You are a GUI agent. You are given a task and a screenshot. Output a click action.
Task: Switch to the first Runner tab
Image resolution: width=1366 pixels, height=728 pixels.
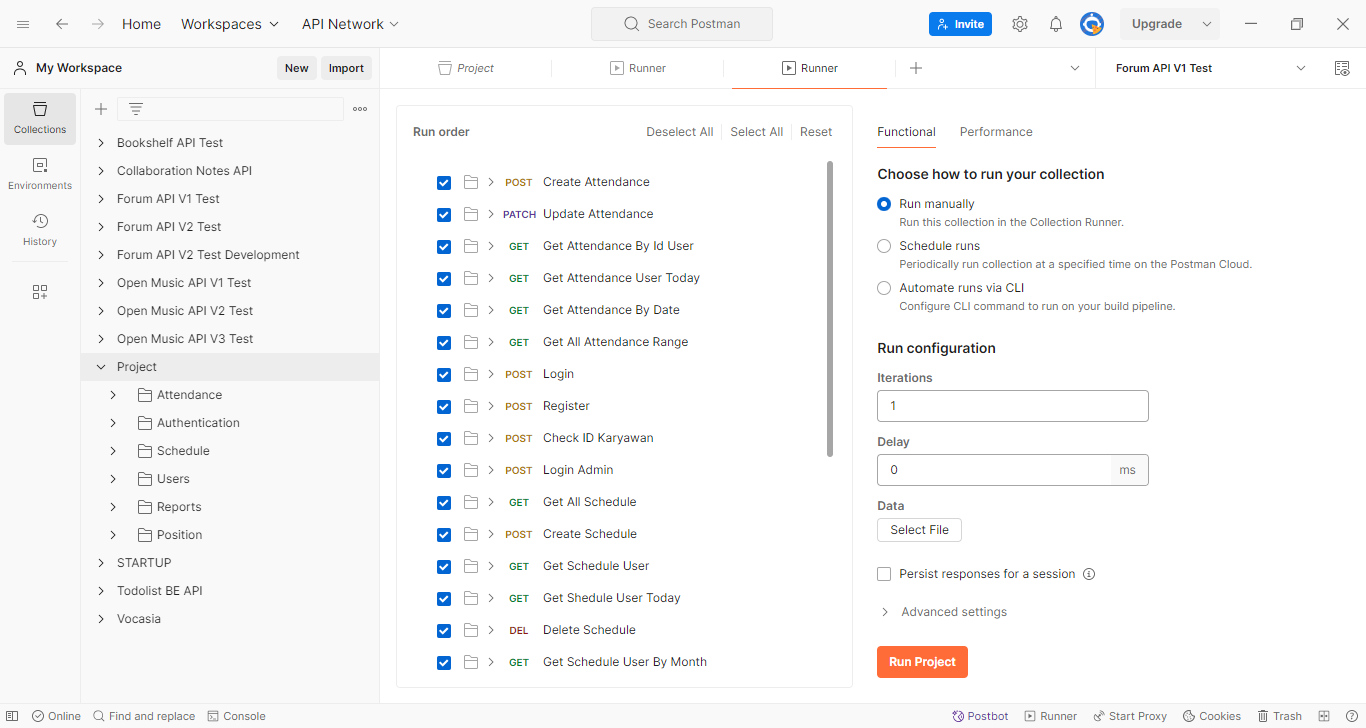click(x=638, y=68)
